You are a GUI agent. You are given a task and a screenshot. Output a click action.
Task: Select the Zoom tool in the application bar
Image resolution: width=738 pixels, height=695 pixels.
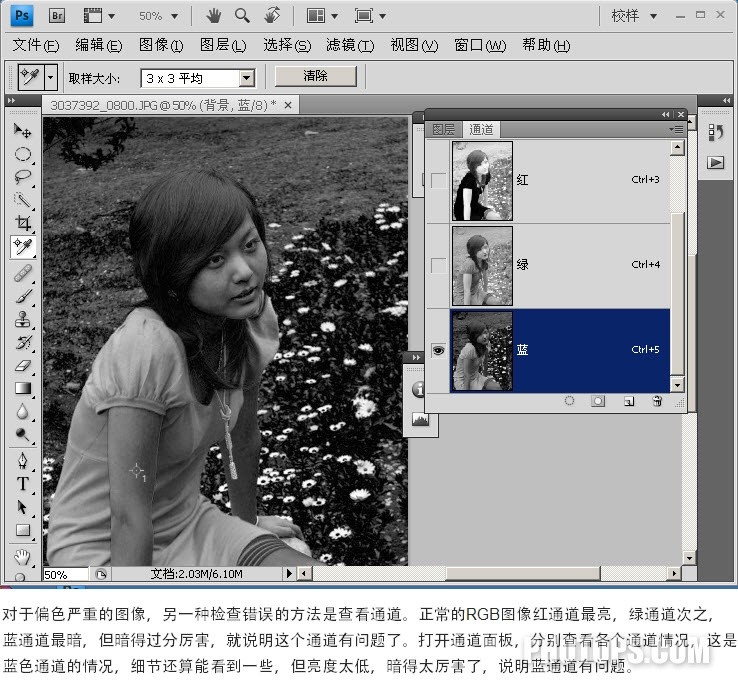pos(242,16)
